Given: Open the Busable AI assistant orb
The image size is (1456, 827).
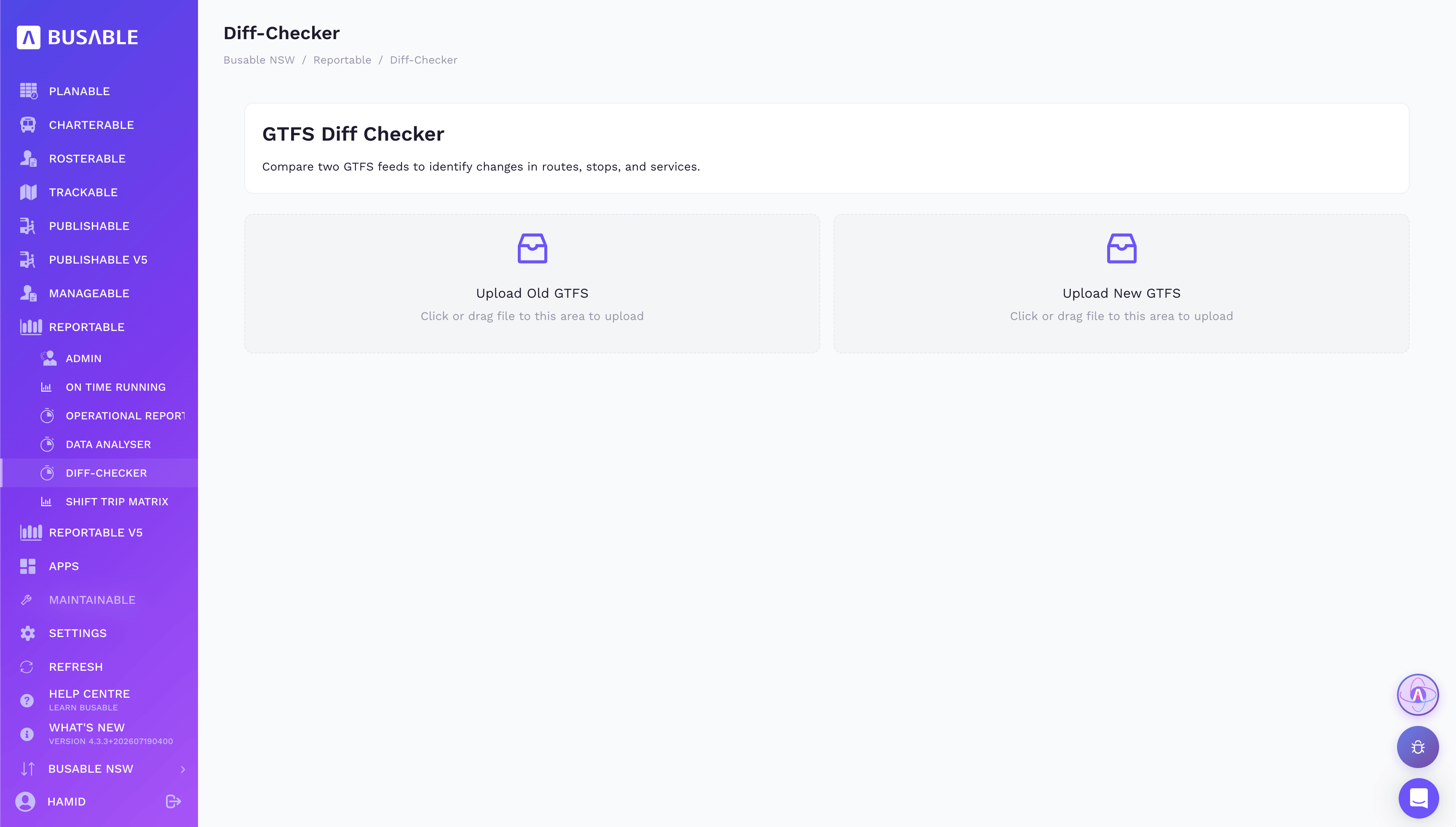Looking at the screenshot, I should coord(1418,695).
